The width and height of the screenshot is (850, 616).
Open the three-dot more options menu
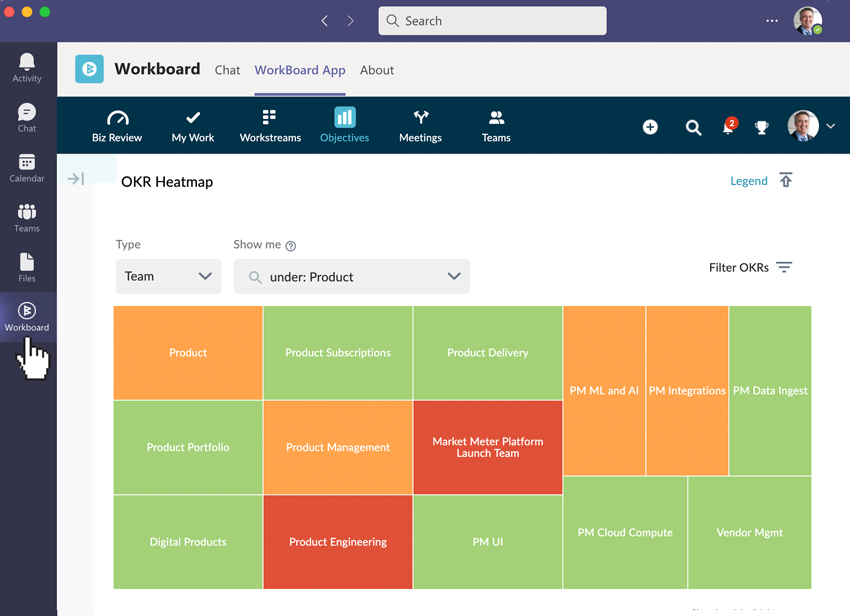pos(772,21)
